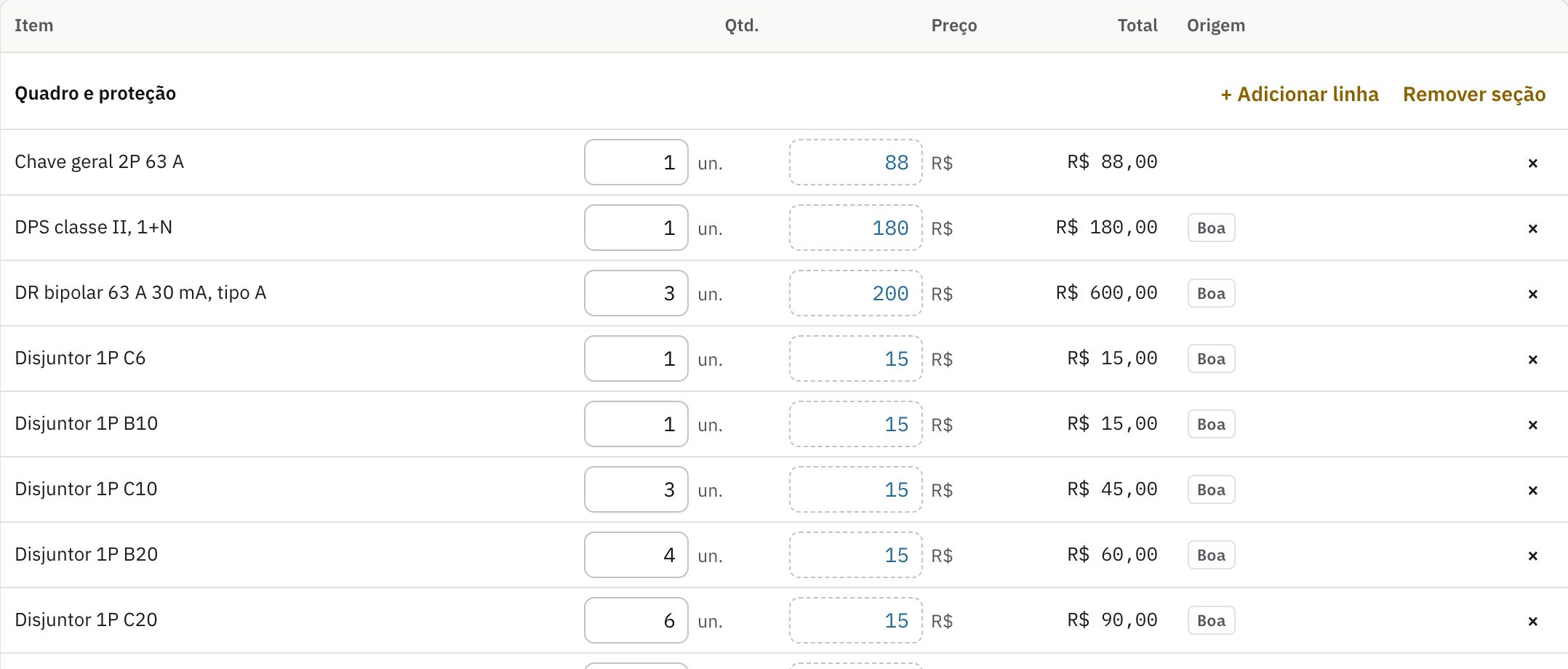Click the Quadro e proteção section title
This screenshot has height=669, width=1568.
95,94
